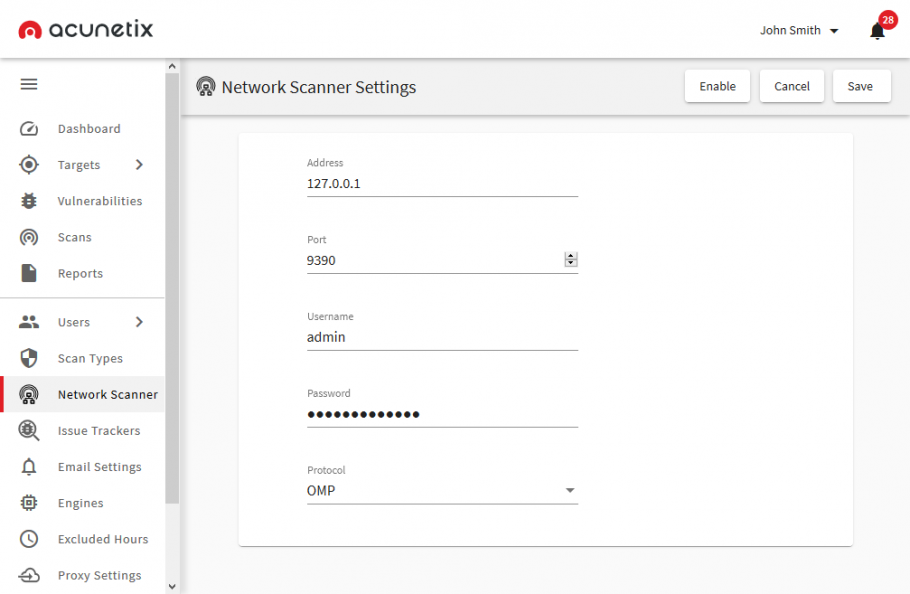Click the Vulnerabilities bug icon
This screenshot has height=594, width=910.
click(x=29, y=201)
